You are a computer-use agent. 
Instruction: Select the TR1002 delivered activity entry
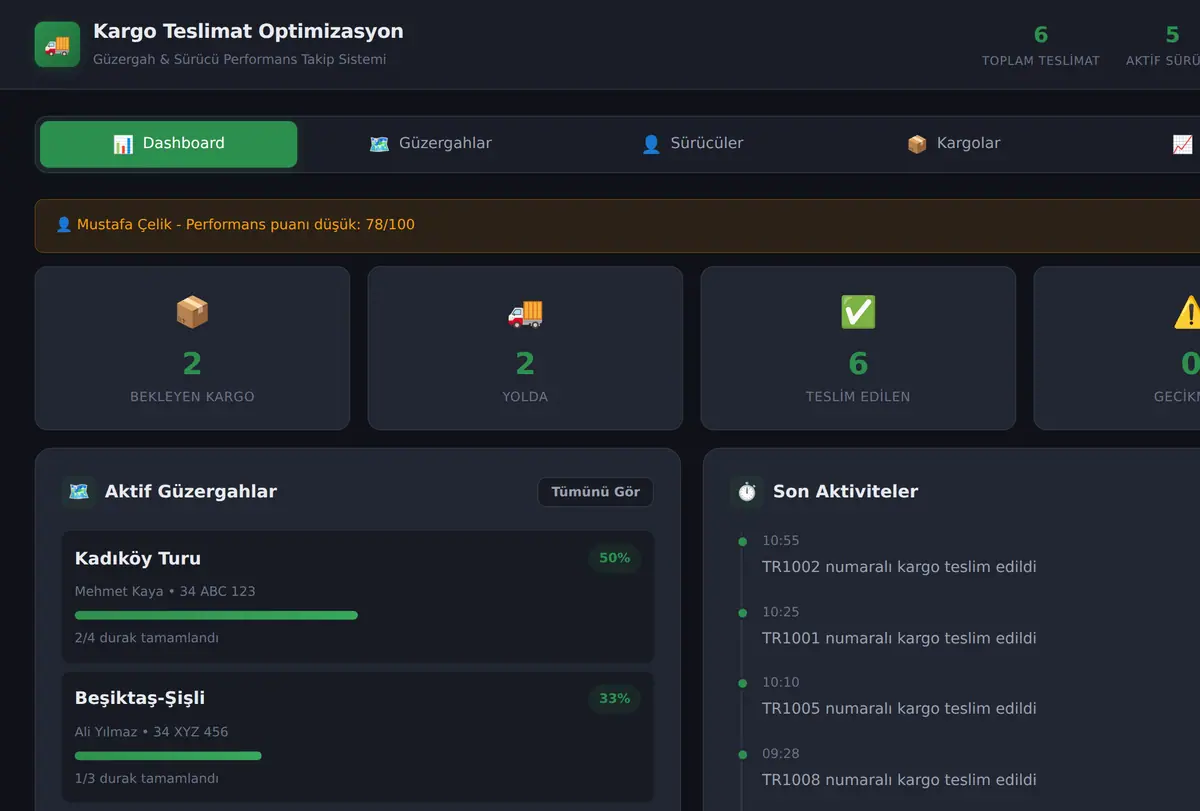899,567
